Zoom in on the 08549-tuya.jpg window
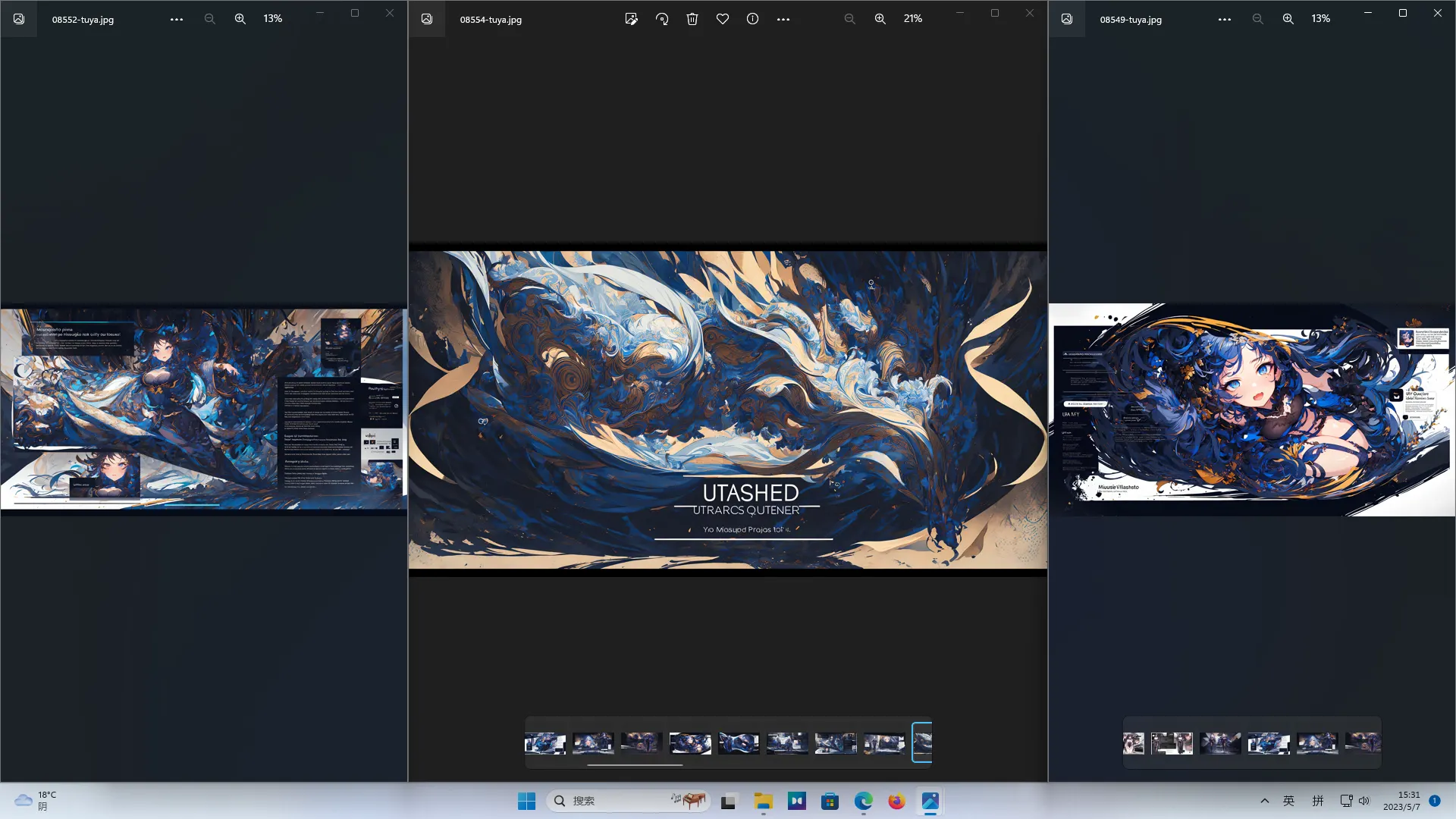This screenshot has height=819, width=1456. pyautogui.click(x=1288, y=19)
